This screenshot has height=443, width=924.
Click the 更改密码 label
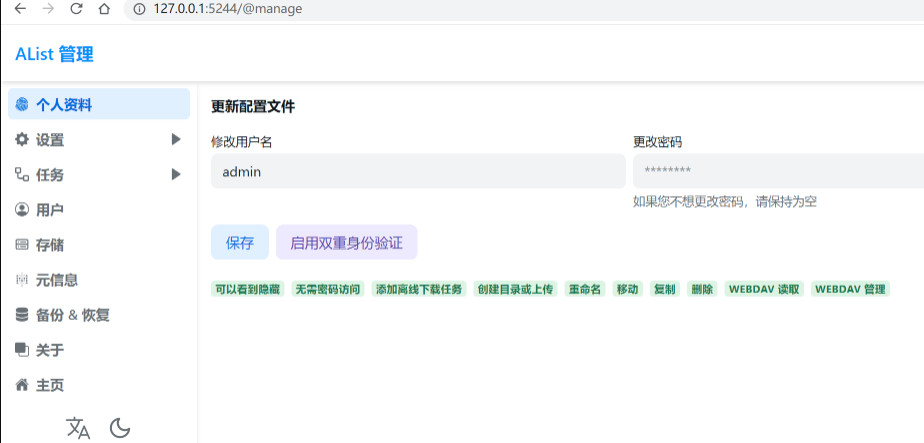(x=657, y=142)
